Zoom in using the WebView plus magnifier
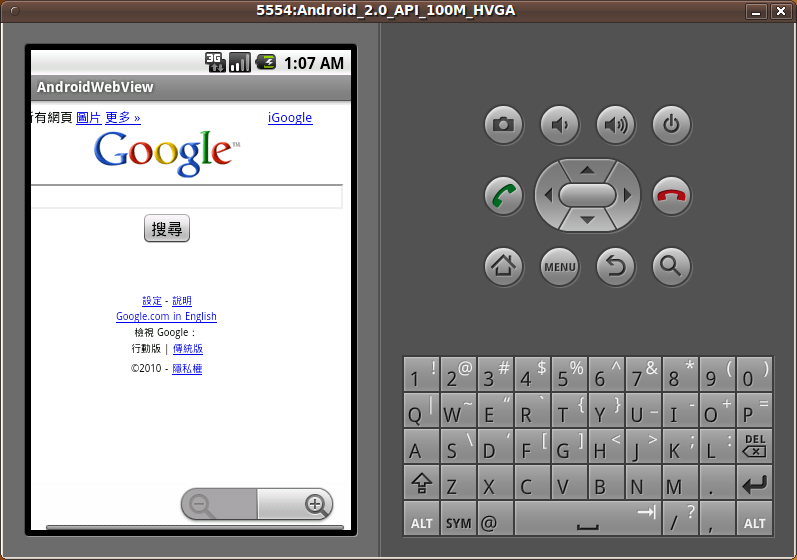797x560 pixels. 295,504
